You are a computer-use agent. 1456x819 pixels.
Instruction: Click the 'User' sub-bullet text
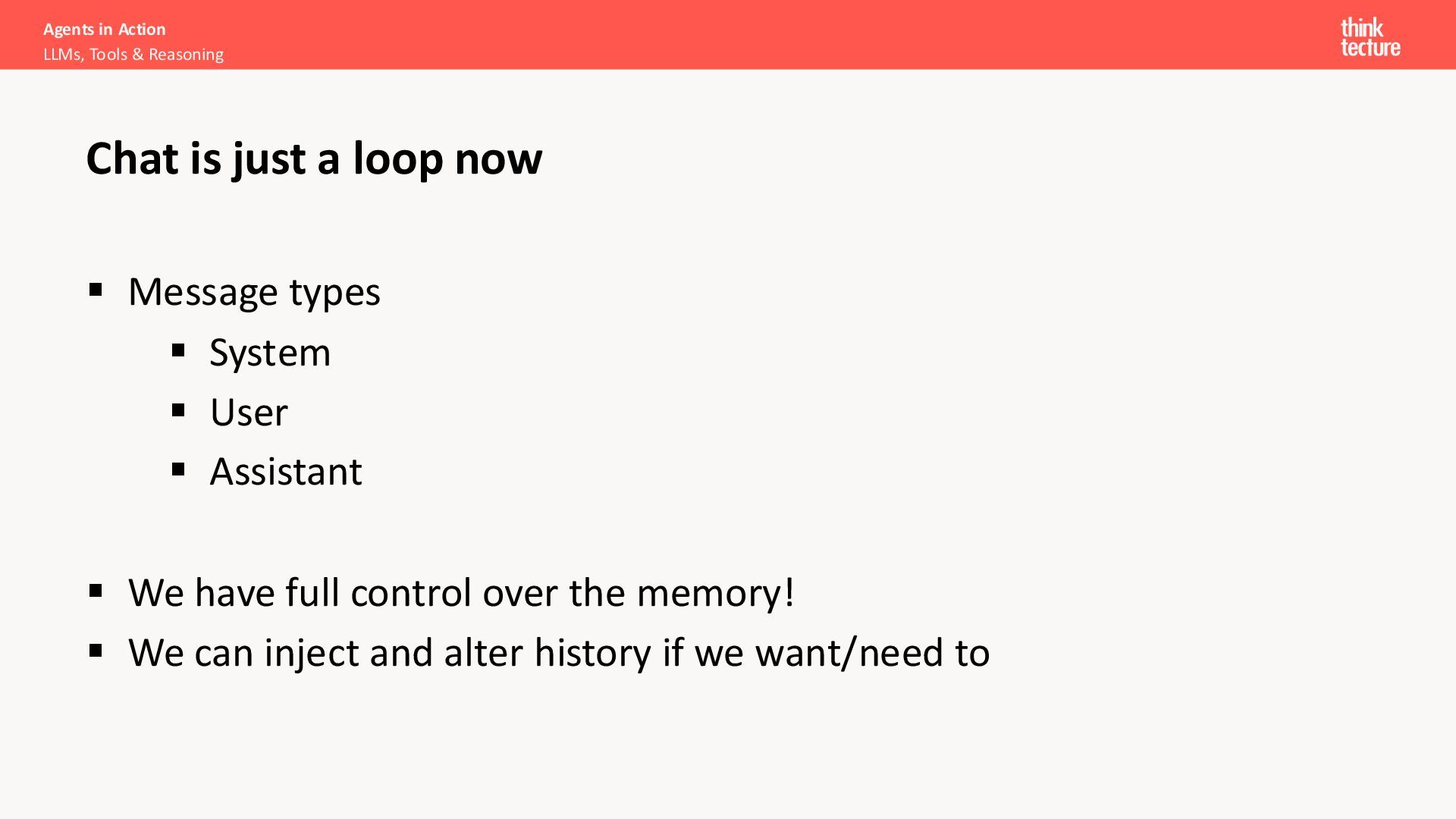click(x=249, y=413)
